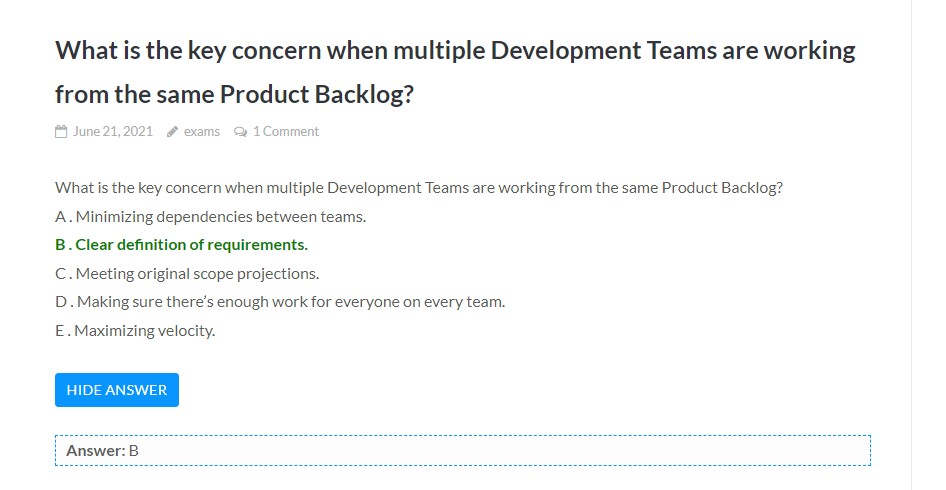Go to the 1 Comment link
The width and height of the screenshot is (946, 490).
286,131
